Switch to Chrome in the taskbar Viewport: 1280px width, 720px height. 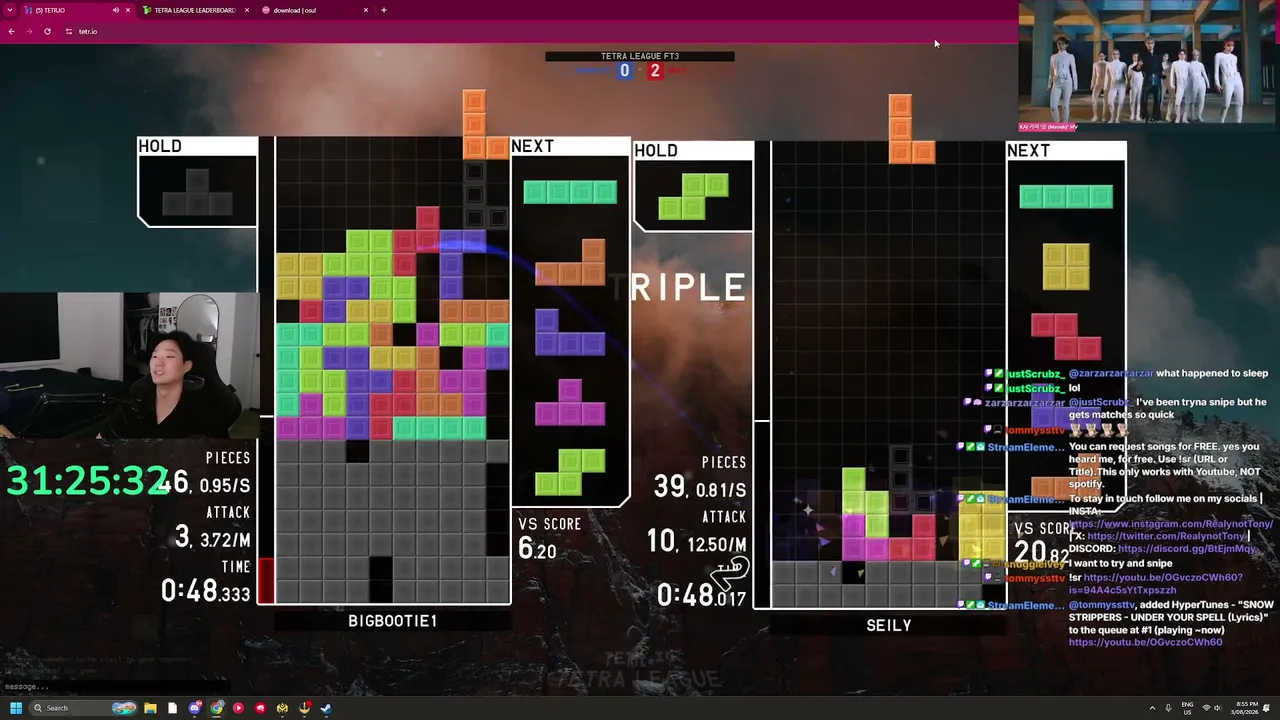217,708
